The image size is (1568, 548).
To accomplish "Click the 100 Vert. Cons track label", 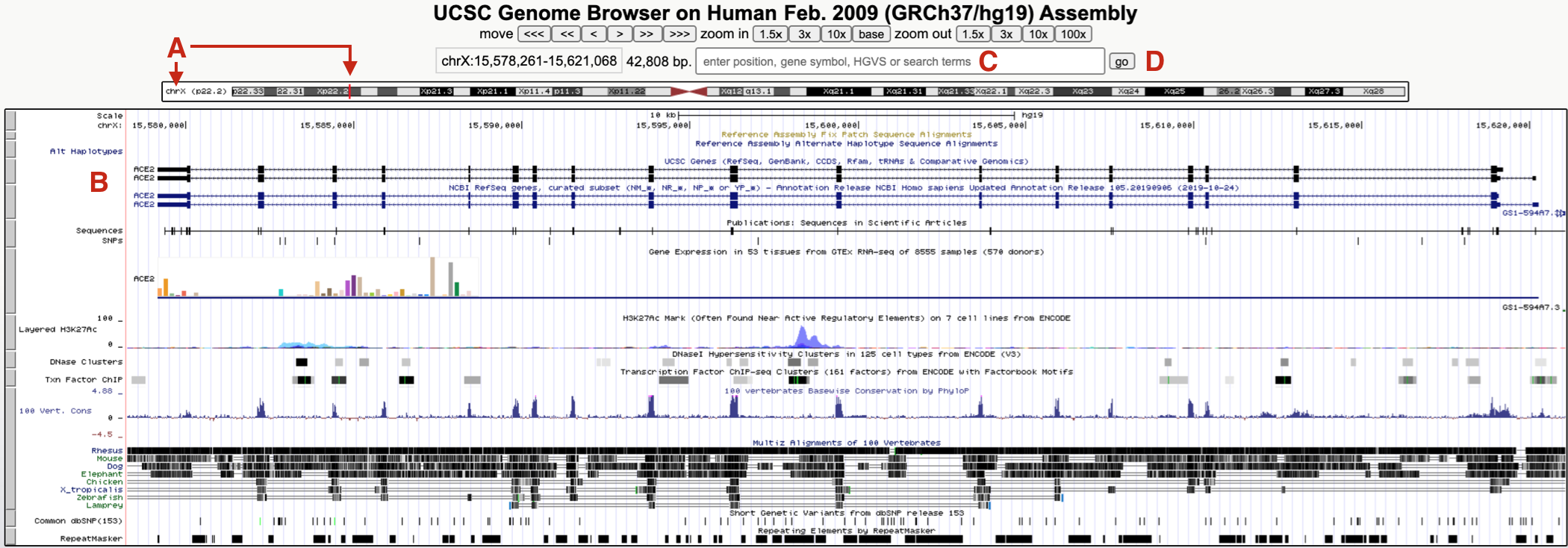I will point(55,411).
